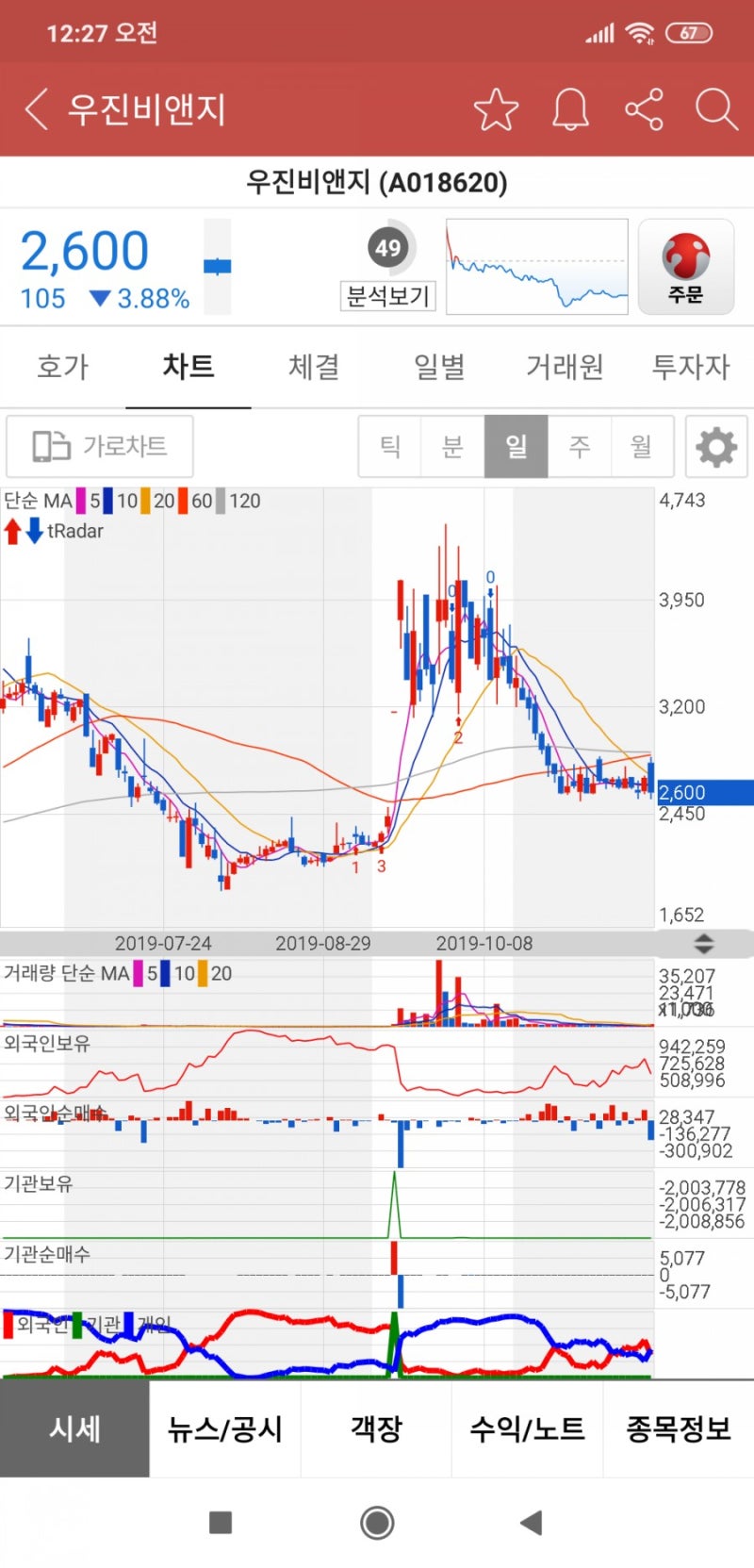The height and width of the screenshot is (1568, 754).
Task: Go back using the left arrow
Action: tap(36, 109)
